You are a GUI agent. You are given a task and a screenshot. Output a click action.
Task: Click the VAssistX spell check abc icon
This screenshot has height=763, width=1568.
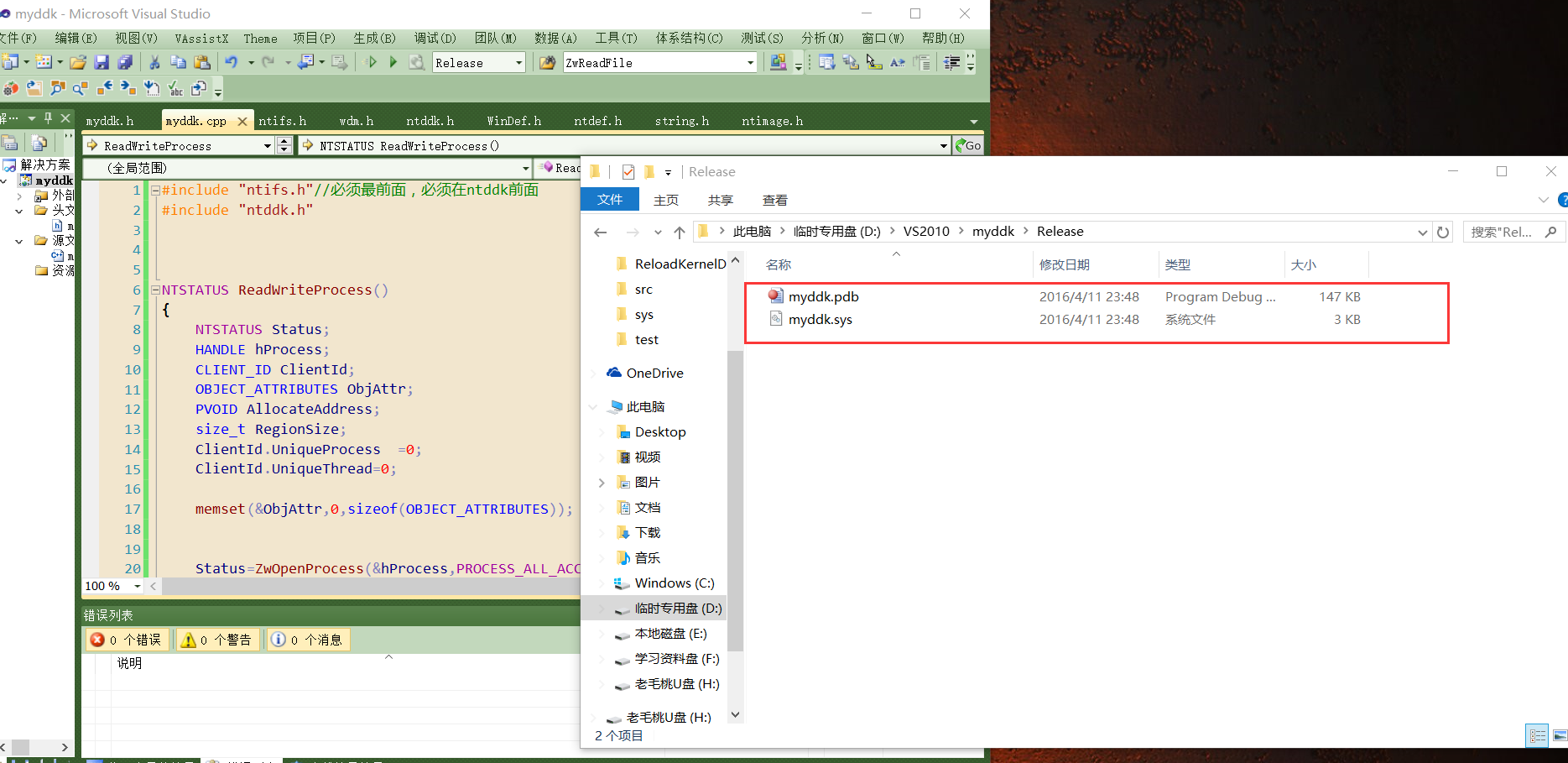[x=175, y=87]
